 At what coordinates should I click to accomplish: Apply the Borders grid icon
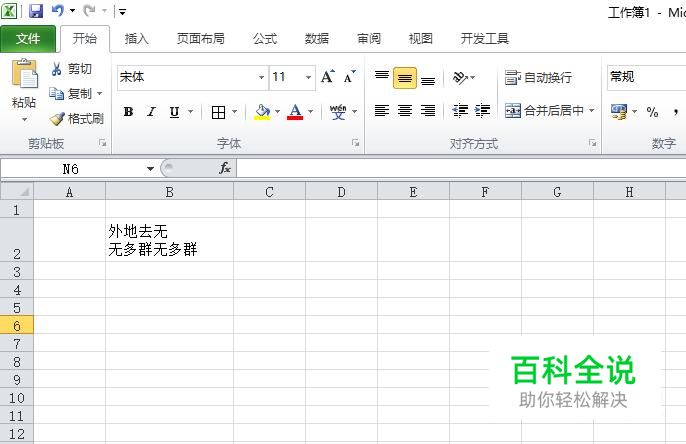tap(218, 112)
